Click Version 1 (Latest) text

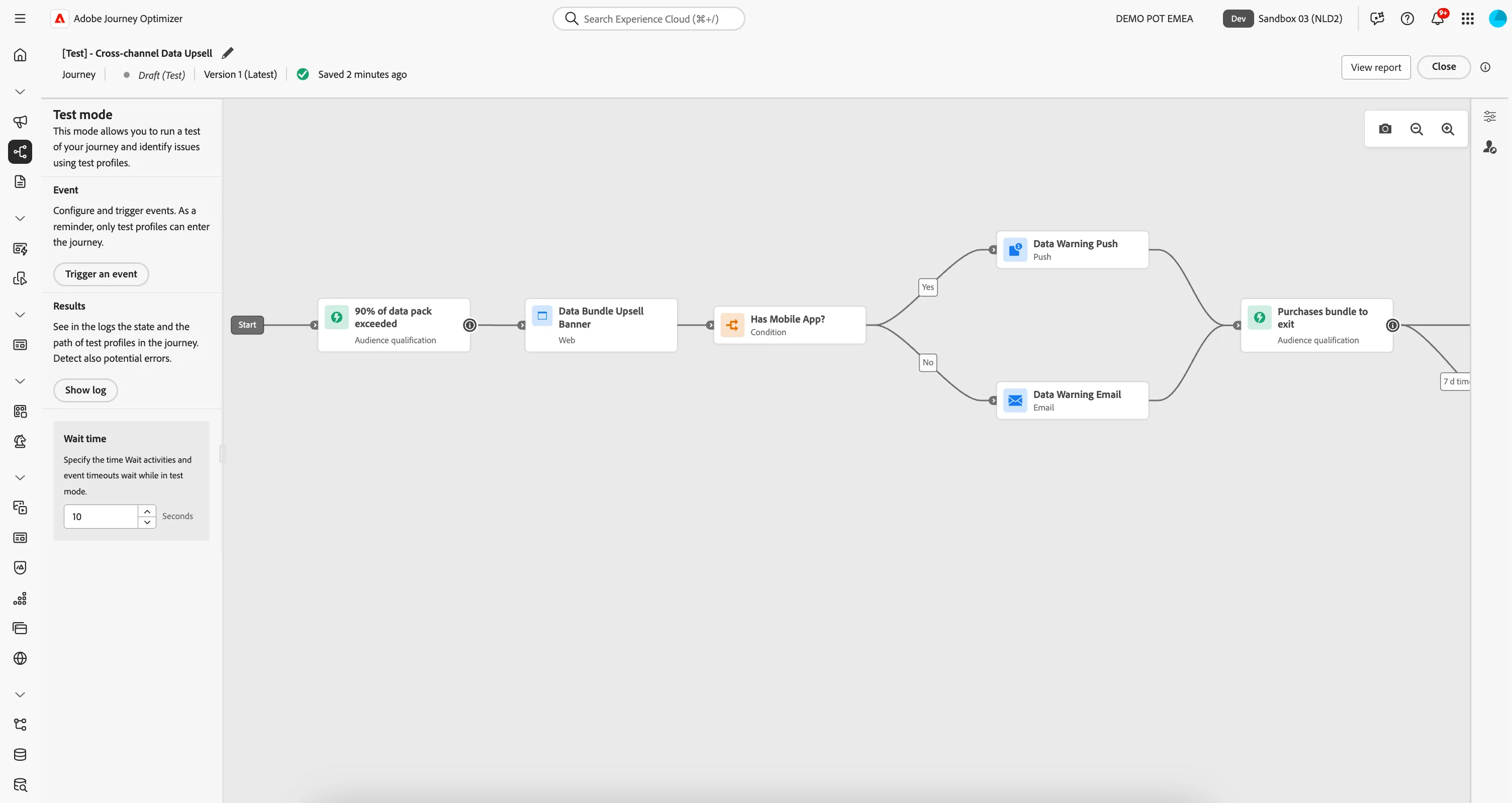pos(240,74)
